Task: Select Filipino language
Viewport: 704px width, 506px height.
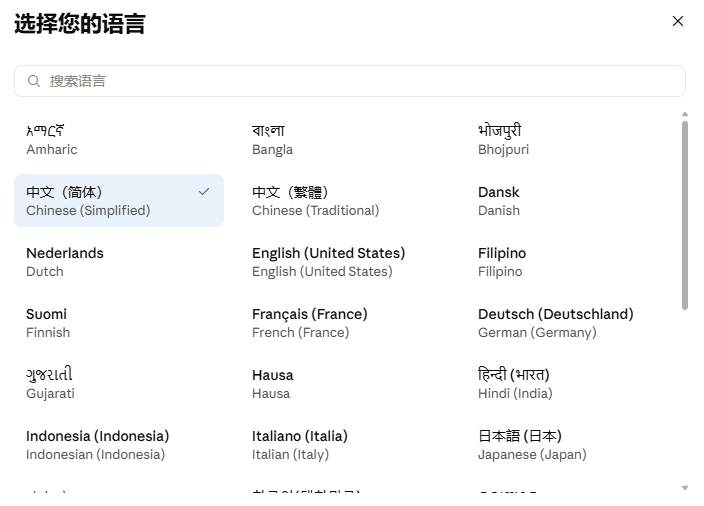Action: (x=571, y=262)
